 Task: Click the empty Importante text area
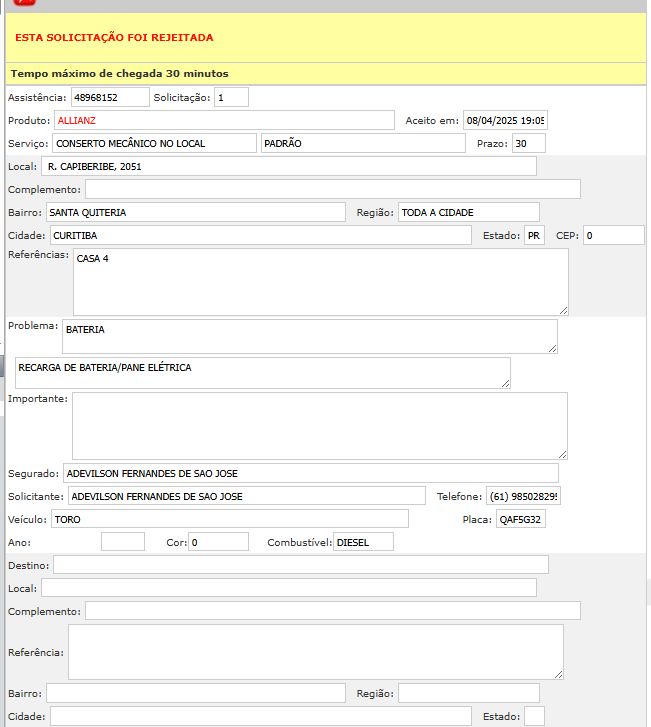coord(319,426)
